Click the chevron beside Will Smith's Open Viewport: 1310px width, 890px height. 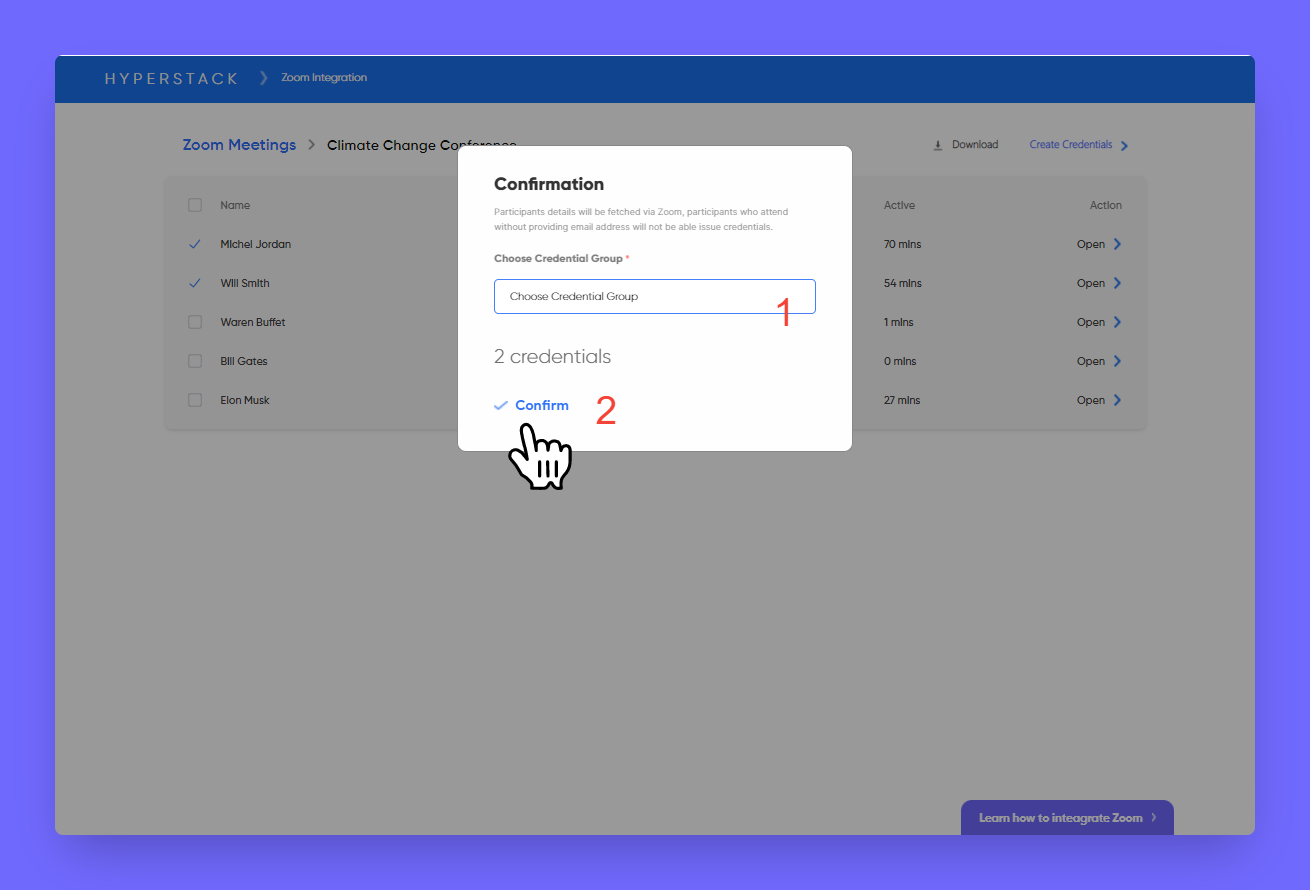1117,283
